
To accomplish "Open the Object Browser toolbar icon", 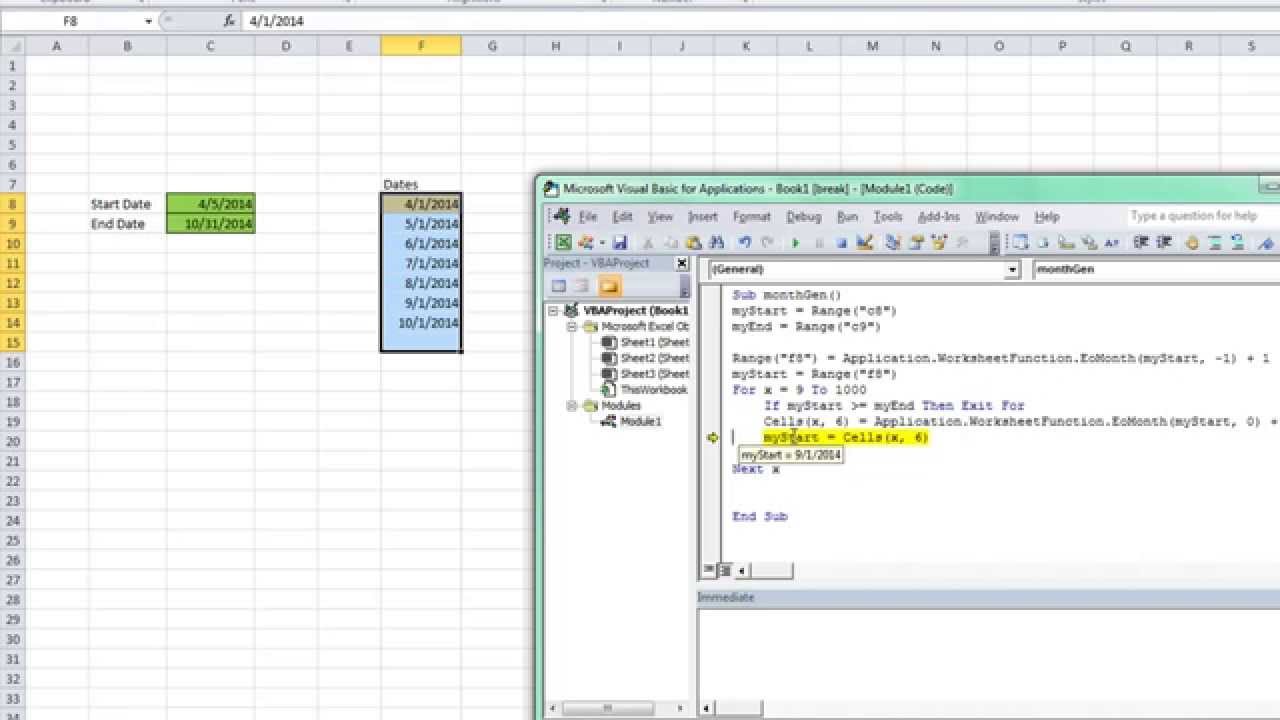I will pos(939,242).
